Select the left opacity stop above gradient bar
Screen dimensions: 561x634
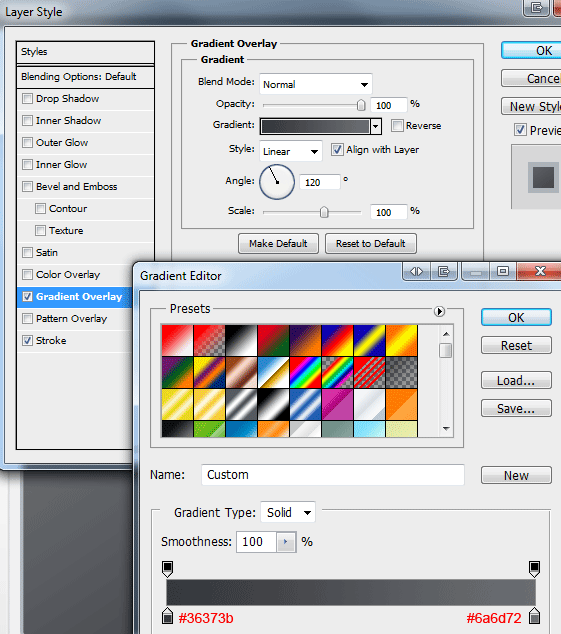[x=167, y=568]
